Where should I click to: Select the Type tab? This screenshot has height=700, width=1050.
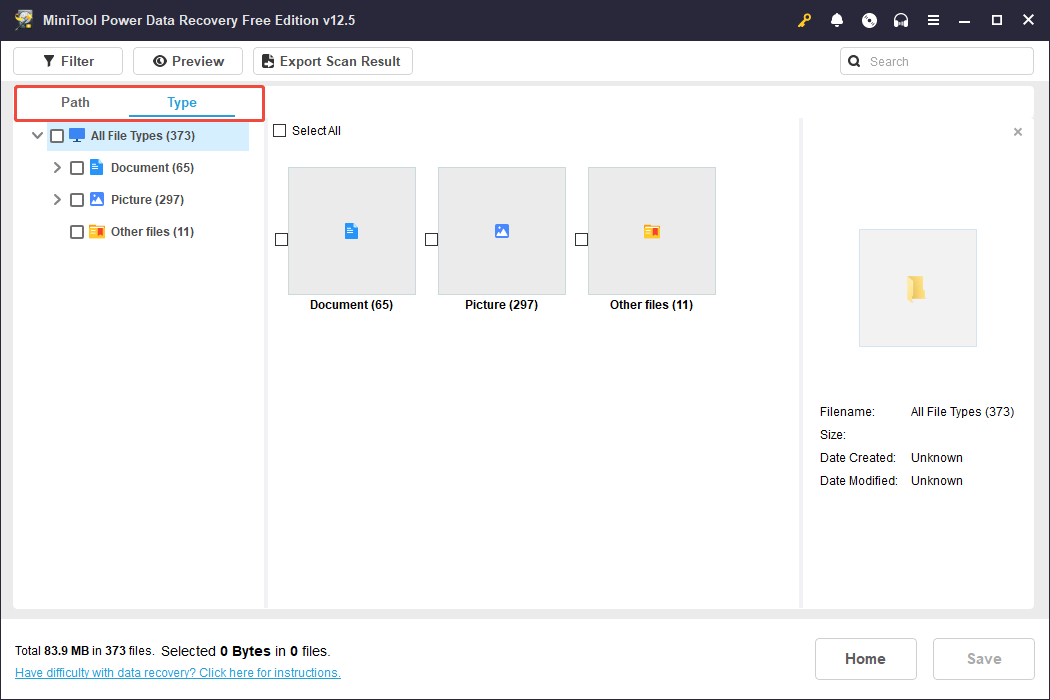[x=182, y=102]
